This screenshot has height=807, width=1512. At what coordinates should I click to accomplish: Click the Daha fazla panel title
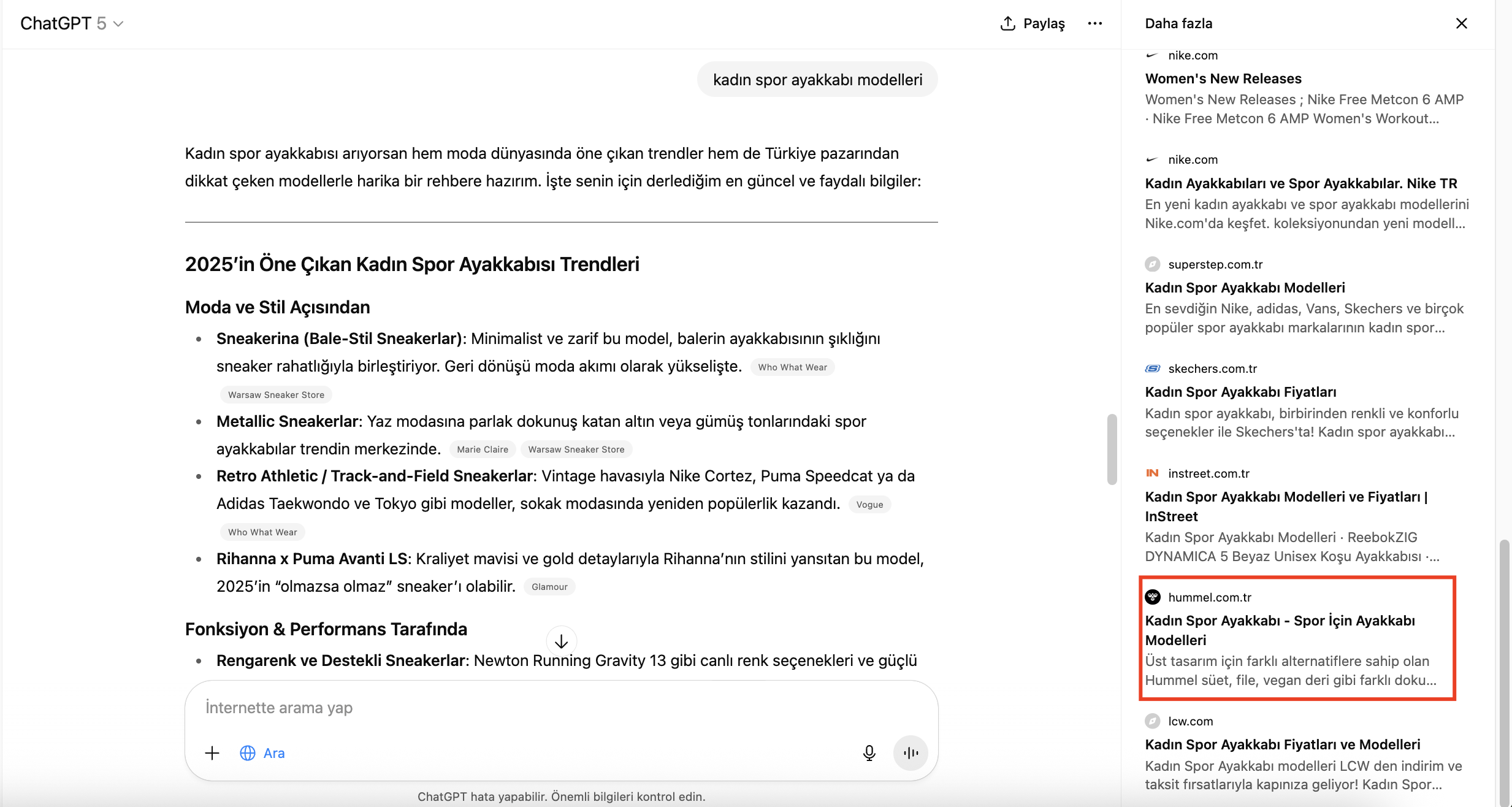[x=1178, y=23]
